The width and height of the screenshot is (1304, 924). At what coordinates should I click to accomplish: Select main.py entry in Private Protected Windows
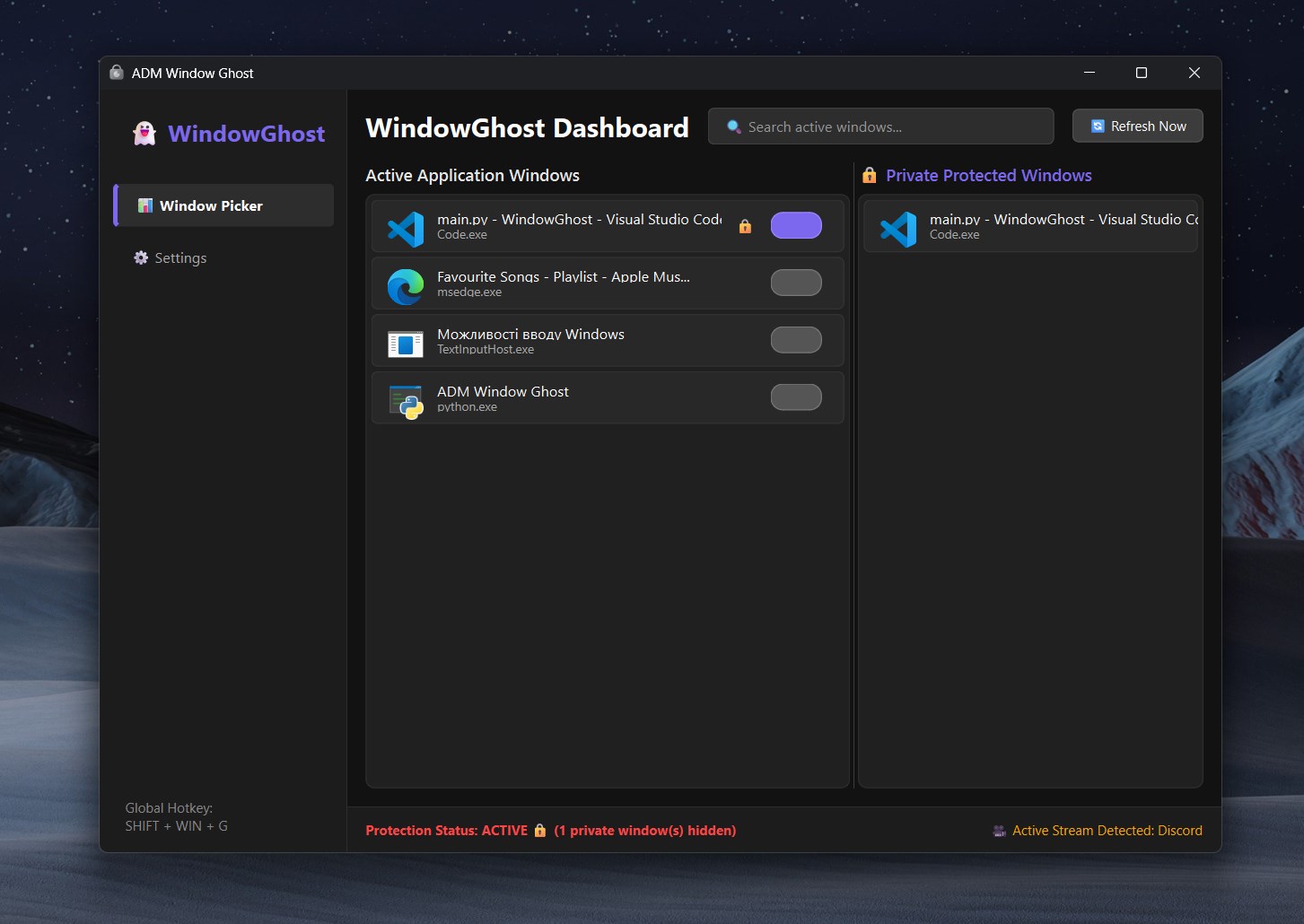coord(1030,226)
